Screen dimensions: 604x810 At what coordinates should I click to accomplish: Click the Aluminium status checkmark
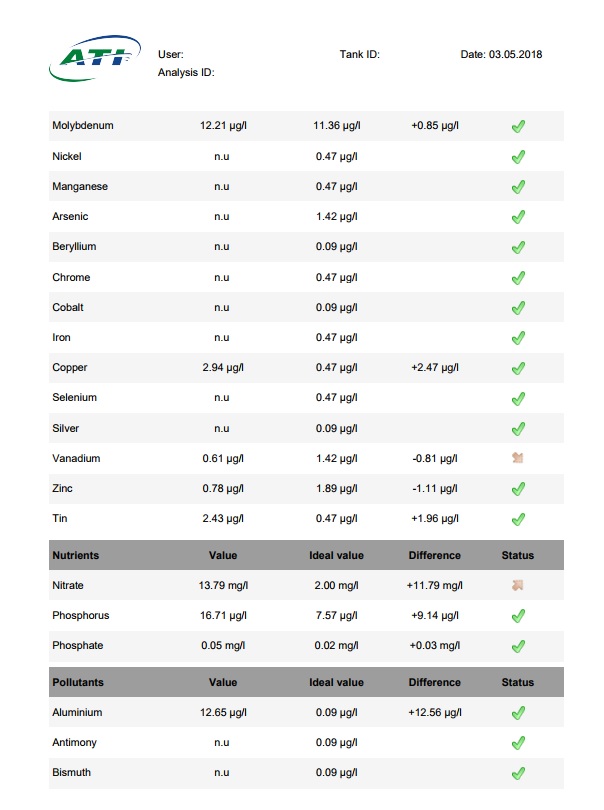click(x=518, y=713)
